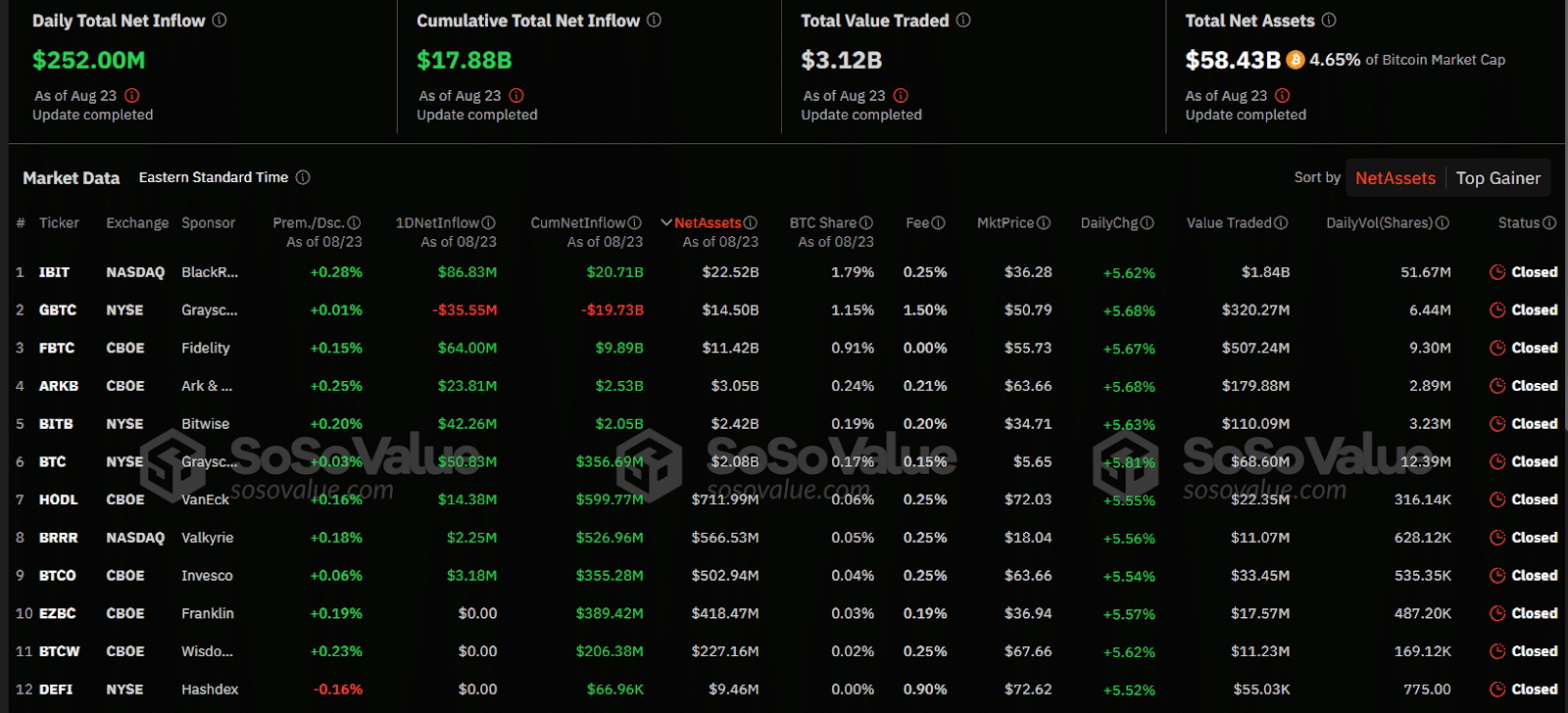Click info icon on DailyVol(Shares) column header
1568x713 pixels.
click(1443, 223)
